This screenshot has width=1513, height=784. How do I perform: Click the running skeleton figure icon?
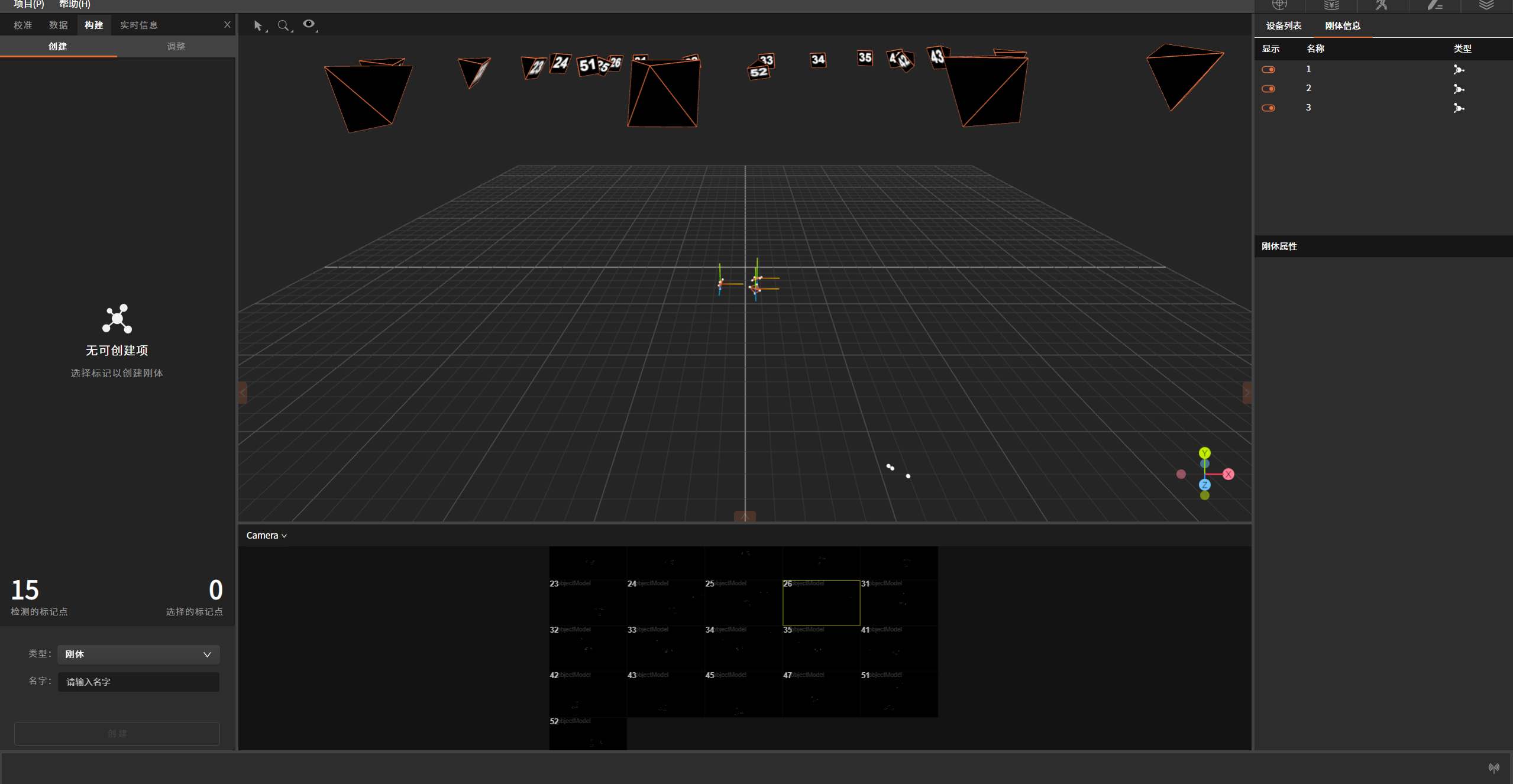click(1382, 5)
